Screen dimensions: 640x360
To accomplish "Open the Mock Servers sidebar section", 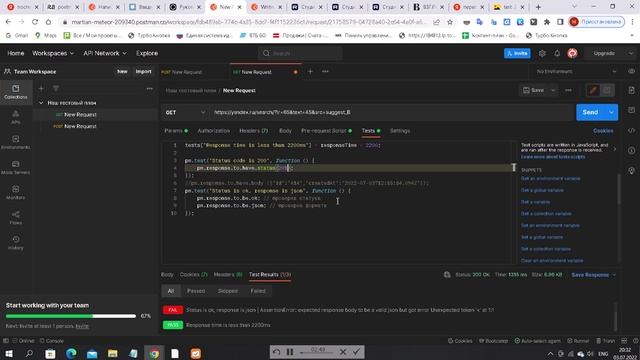I will pos(16,167).
